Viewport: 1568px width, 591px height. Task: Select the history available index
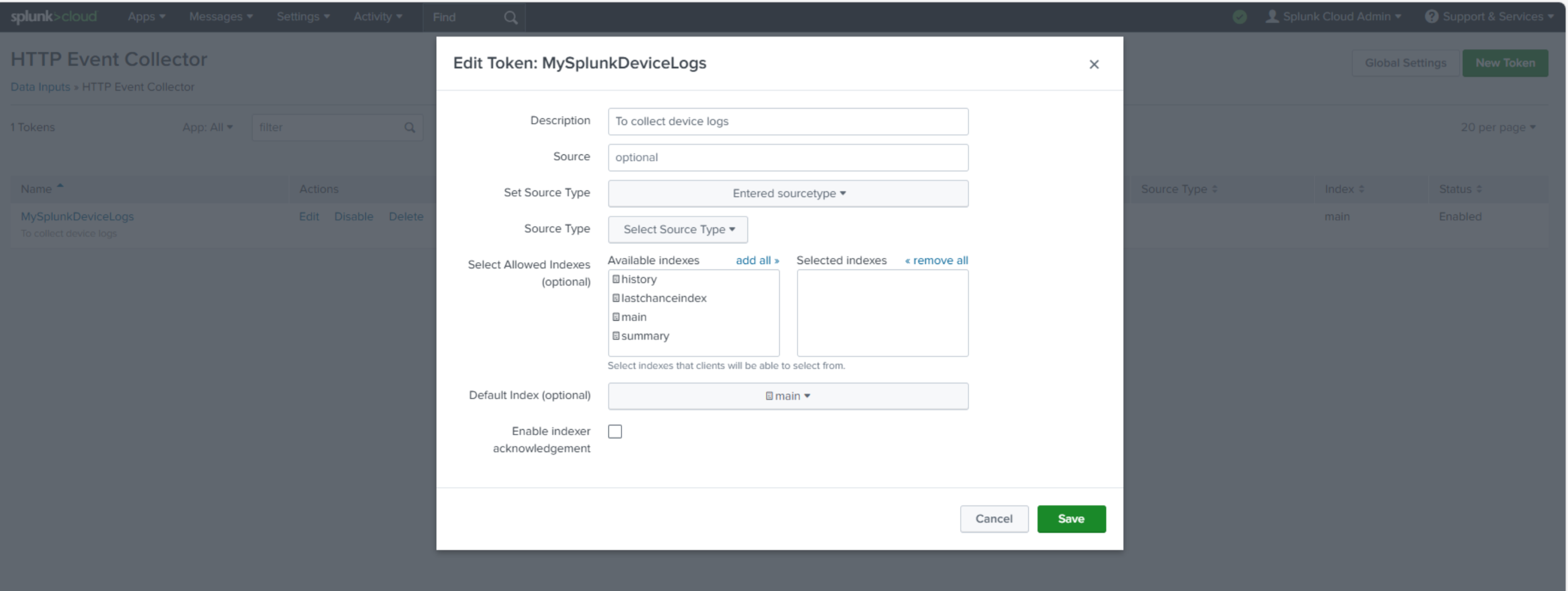click(x=634, y=279)
